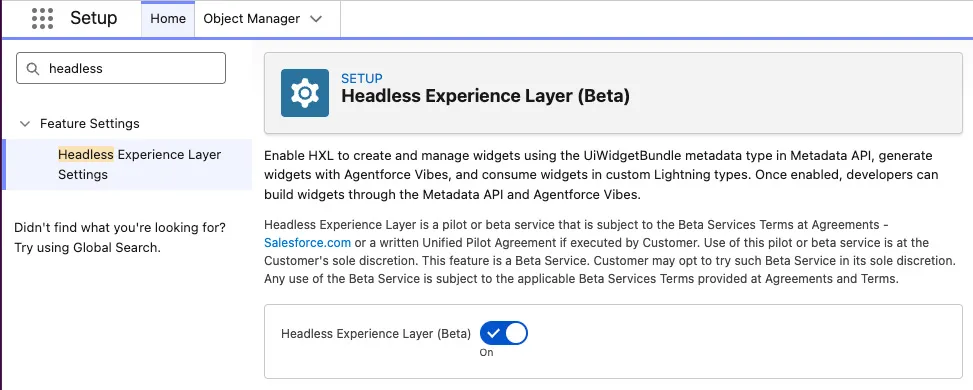The width and height of the screenshot is (973, 390).
Task: Click 'Didn't find what you're looking for?' text
Action: (120, 227)
